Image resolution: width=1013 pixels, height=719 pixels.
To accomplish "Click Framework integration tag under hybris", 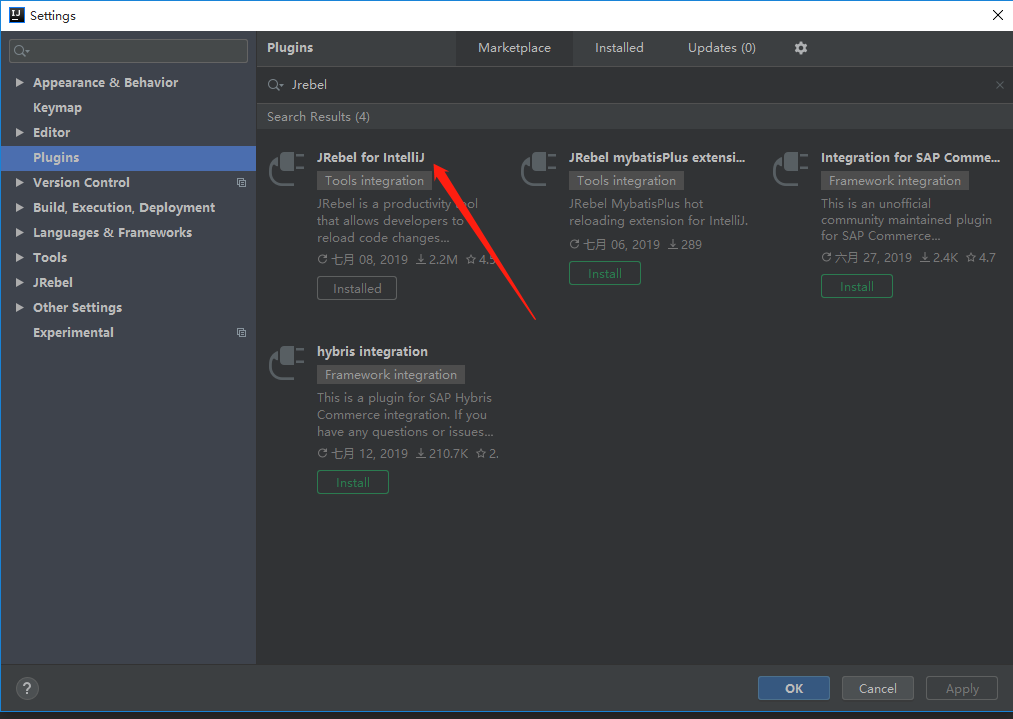I will pyautogui.click(x=391, y=375).
